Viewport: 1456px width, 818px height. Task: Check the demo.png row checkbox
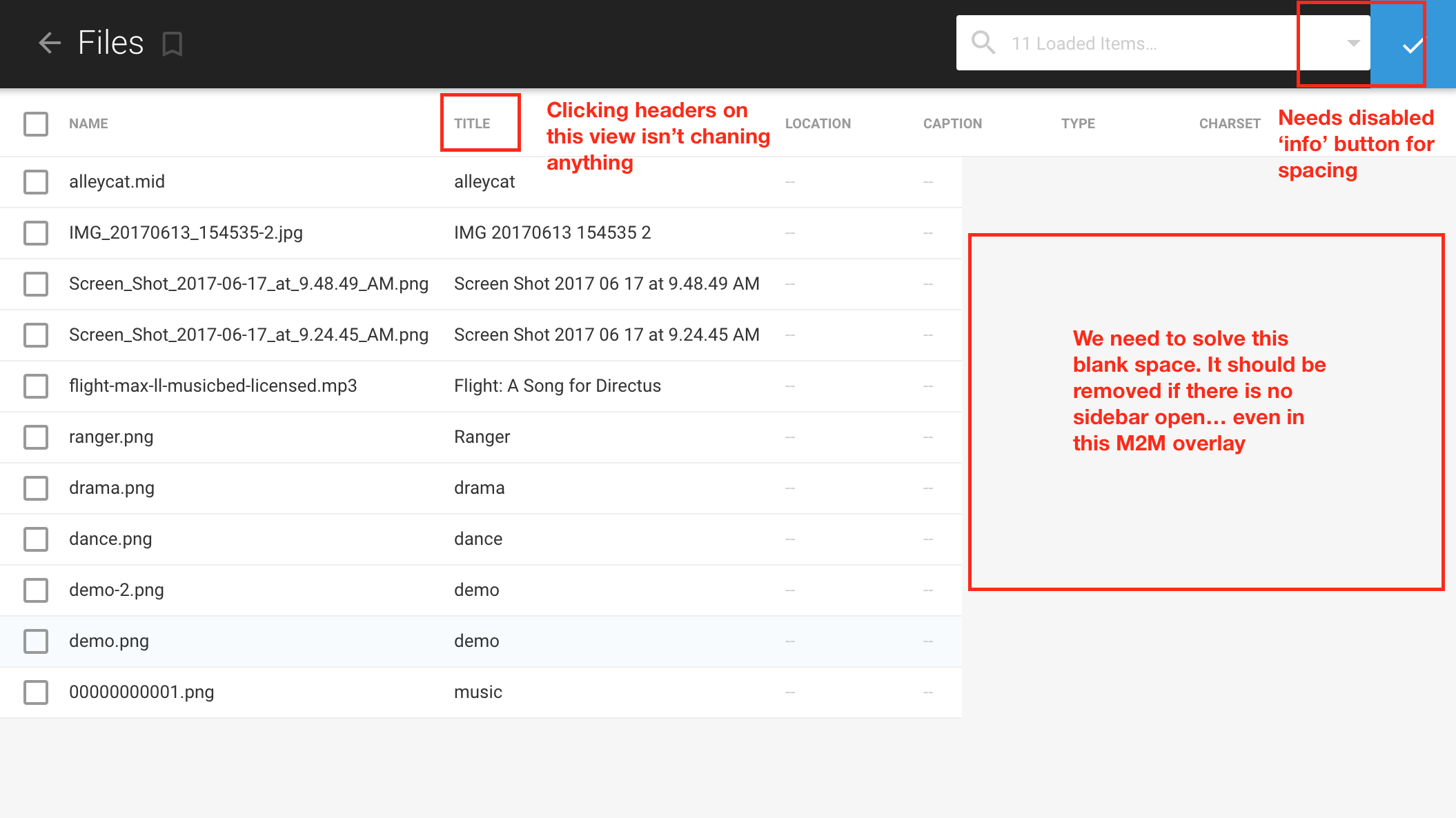point(36,641)
